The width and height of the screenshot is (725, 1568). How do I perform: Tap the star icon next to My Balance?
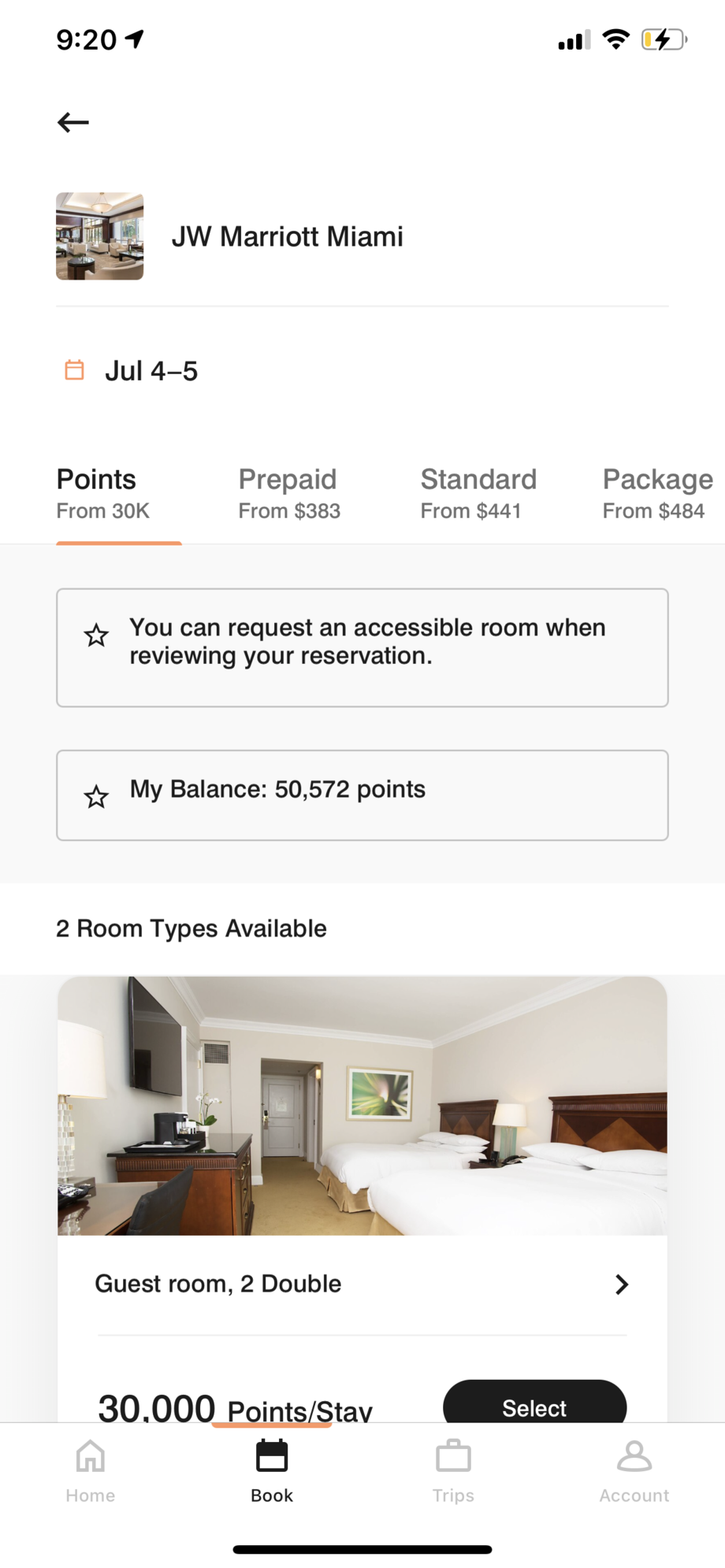click(96, 796)
